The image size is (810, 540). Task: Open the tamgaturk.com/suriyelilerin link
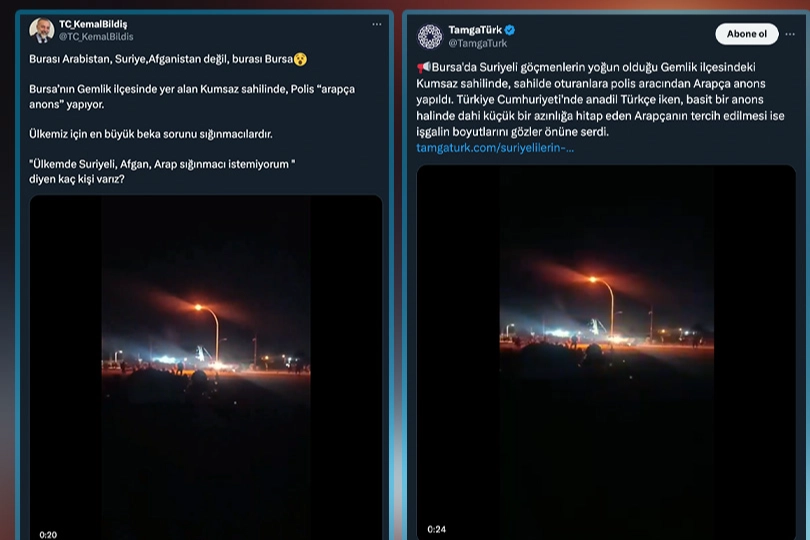(x=495, y=147)
